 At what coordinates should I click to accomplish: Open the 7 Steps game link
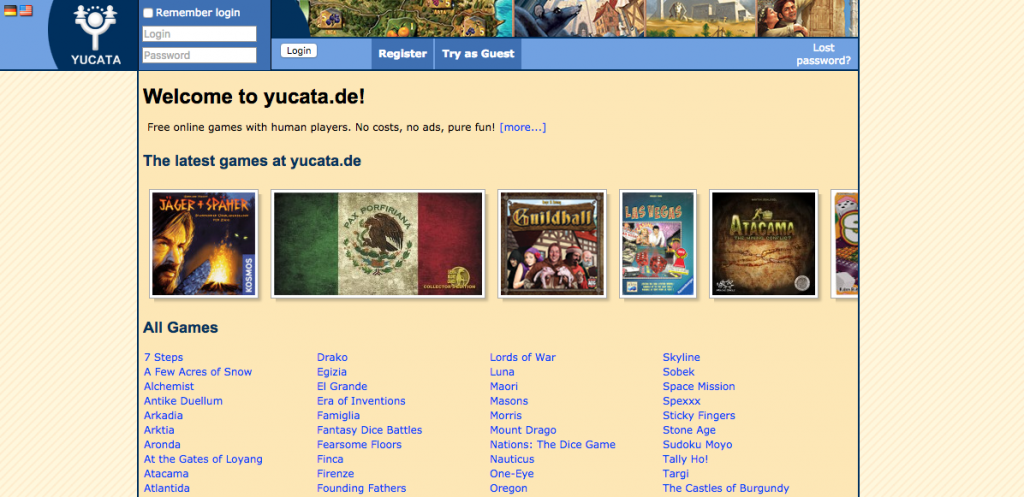(163, 358)
